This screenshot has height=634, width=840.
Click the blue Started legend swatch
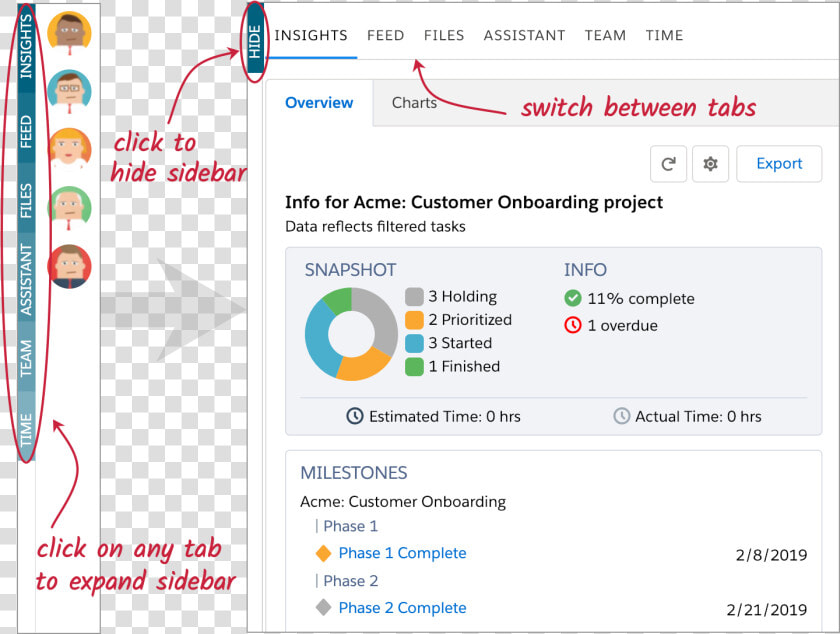click(x=414, y=344)
